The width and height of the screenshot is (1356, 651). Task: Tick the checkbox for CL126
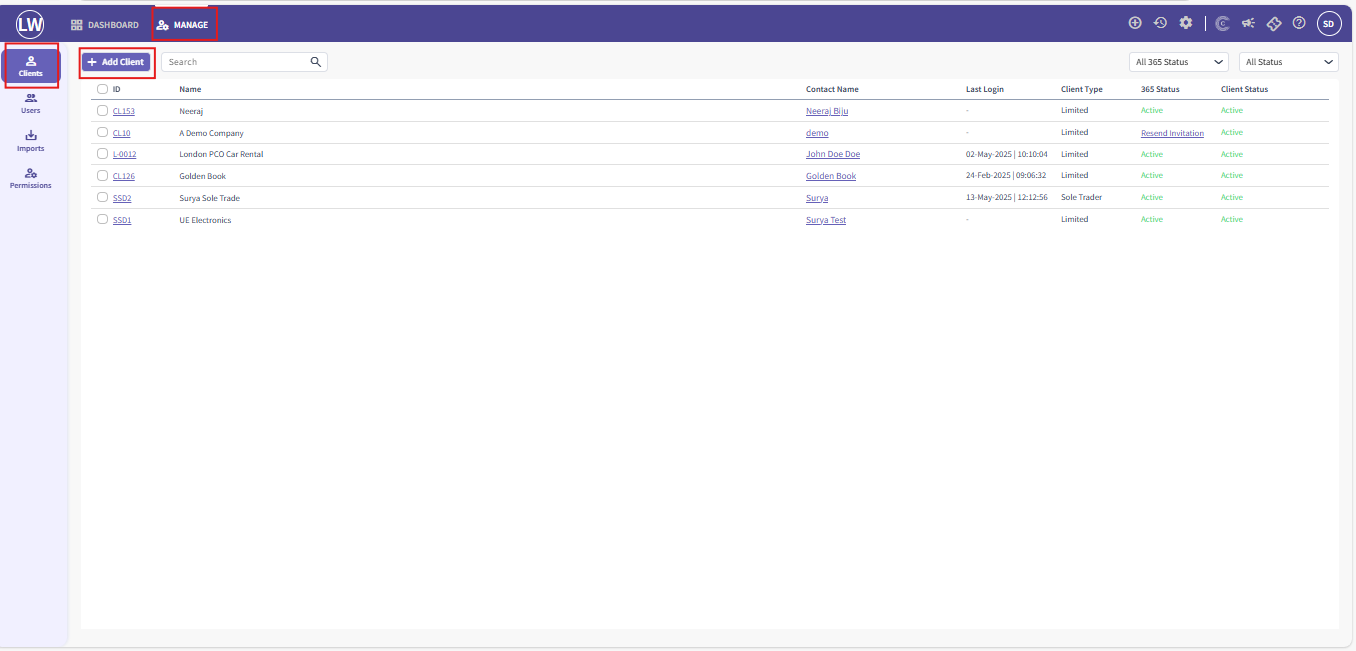(102, 176)
